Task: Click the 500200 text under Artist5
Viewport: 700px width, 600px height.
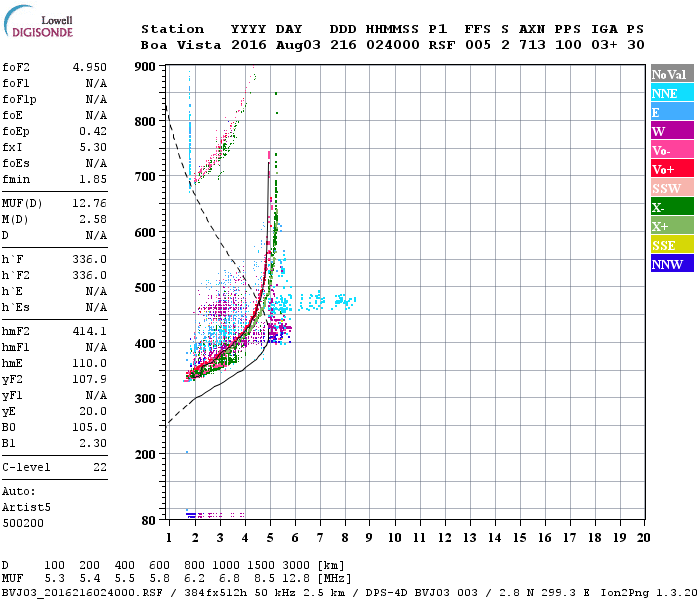Action: click(23, 523)
